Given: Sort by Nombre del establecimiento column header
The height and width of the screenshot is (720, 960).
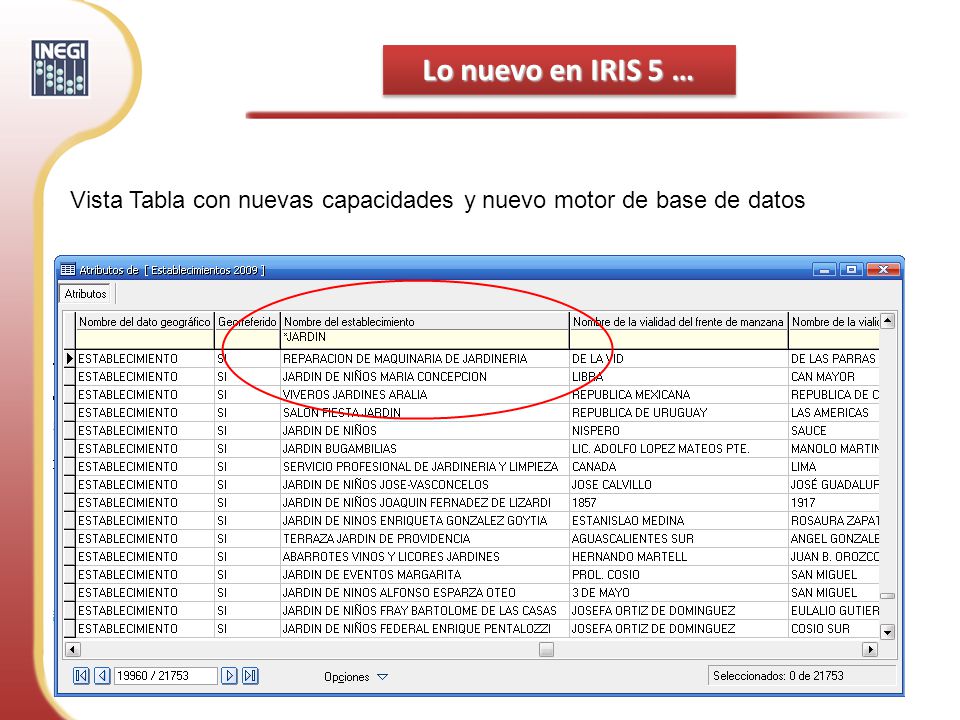Looking at the screenshot, I should [x=424, y=321].
